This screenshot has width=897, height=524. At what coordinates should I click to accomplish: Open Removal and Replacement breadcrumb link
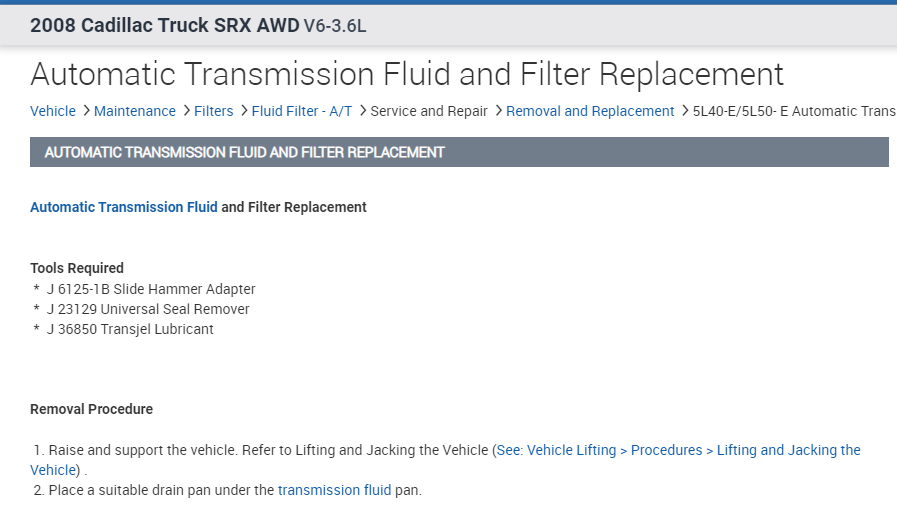(x=590, y=111)
